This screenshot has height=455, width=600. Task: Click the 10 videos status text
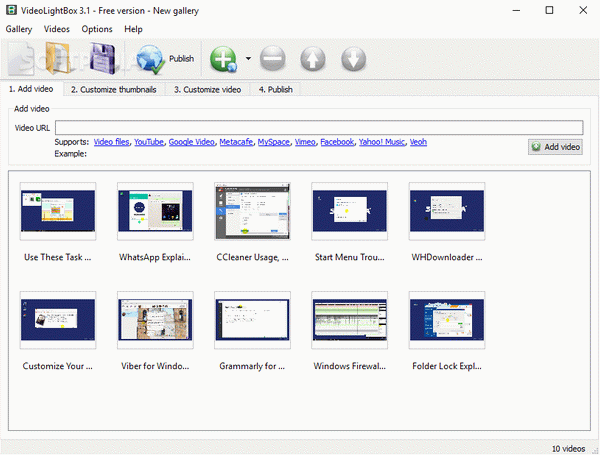point(568,448)
